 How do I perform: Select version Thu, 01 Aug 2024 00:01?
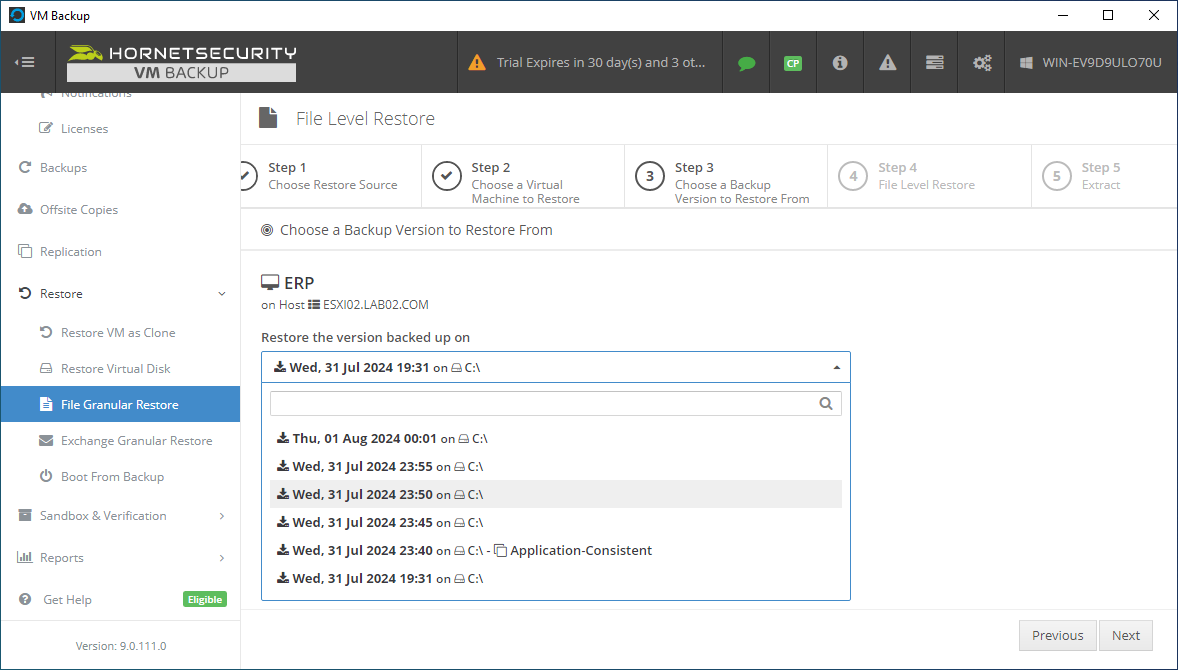pos(556,439)
